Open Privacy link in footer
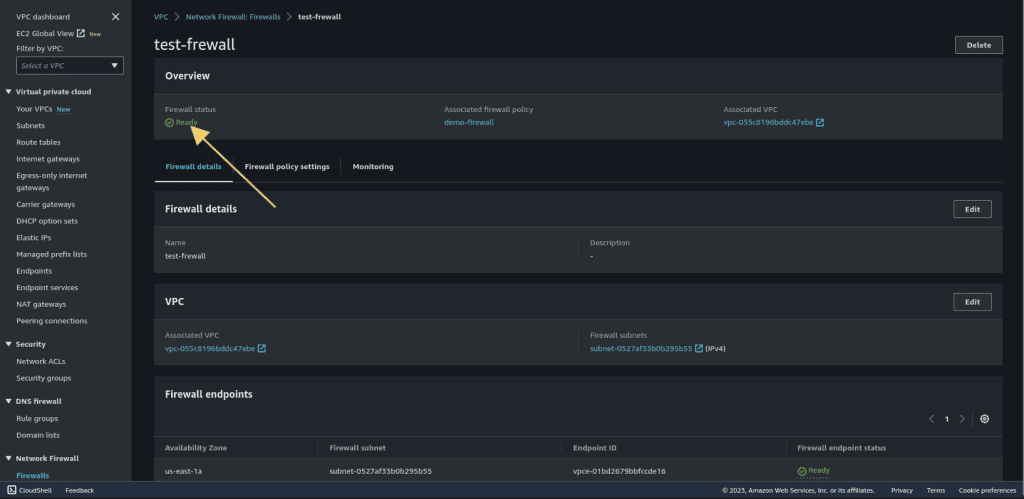Image resolution: width=1024 pixels, height=499 pixels. click(902, 491)
